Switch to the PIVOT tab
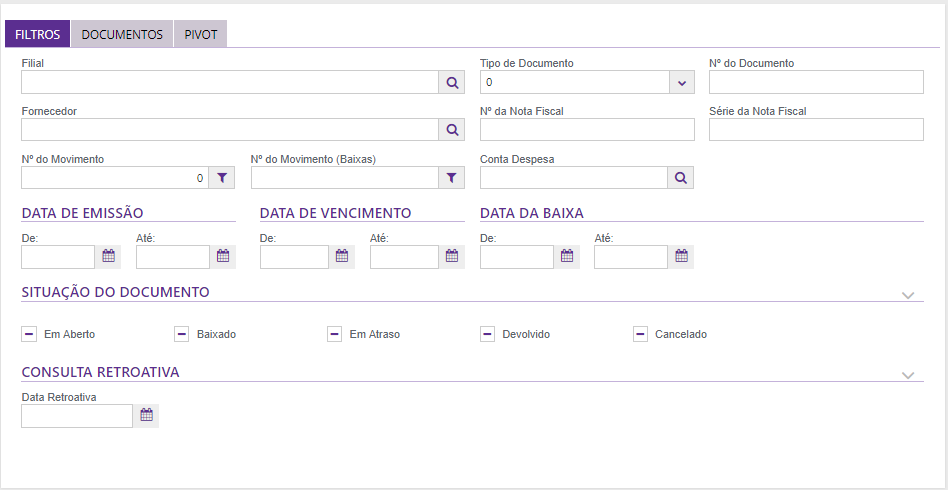The width and height of the screenshot is (948, 490). coord(201,34)
